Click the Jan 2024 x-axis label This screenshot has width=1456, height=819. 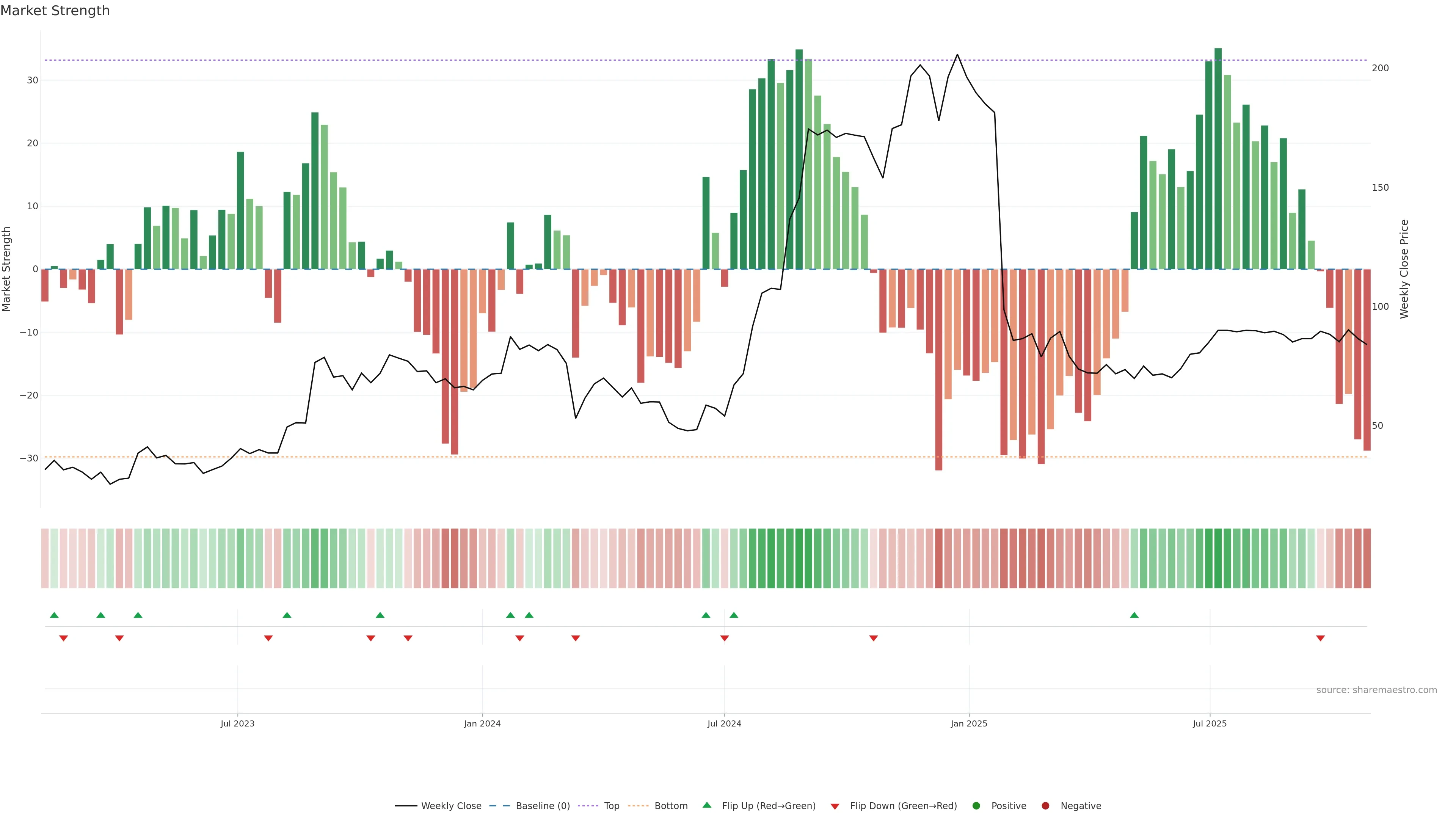[x=482, y=723]
